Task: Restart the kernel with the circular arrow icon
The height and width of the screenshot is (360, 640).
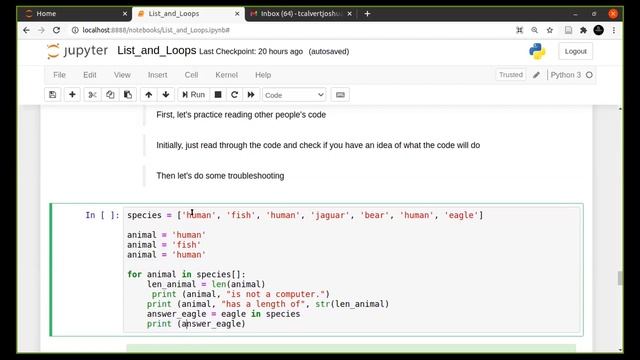Action: [x=234, y=95]
